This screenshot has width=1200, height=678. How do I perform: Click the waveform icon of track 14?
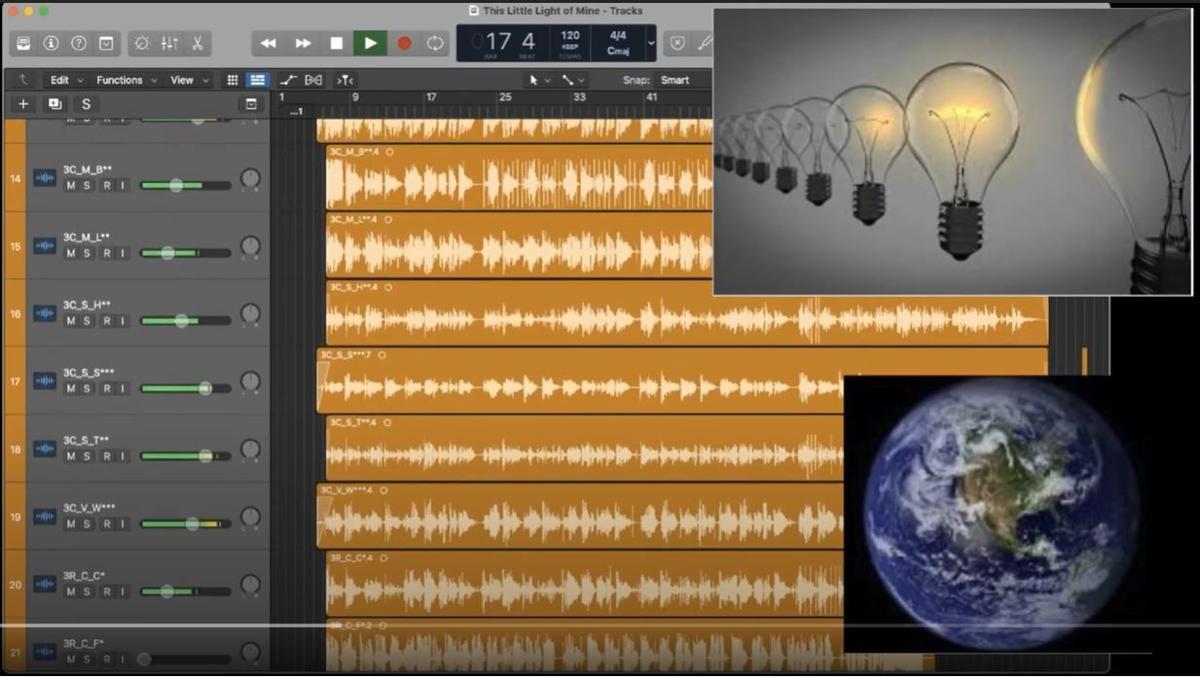(45, 178)
